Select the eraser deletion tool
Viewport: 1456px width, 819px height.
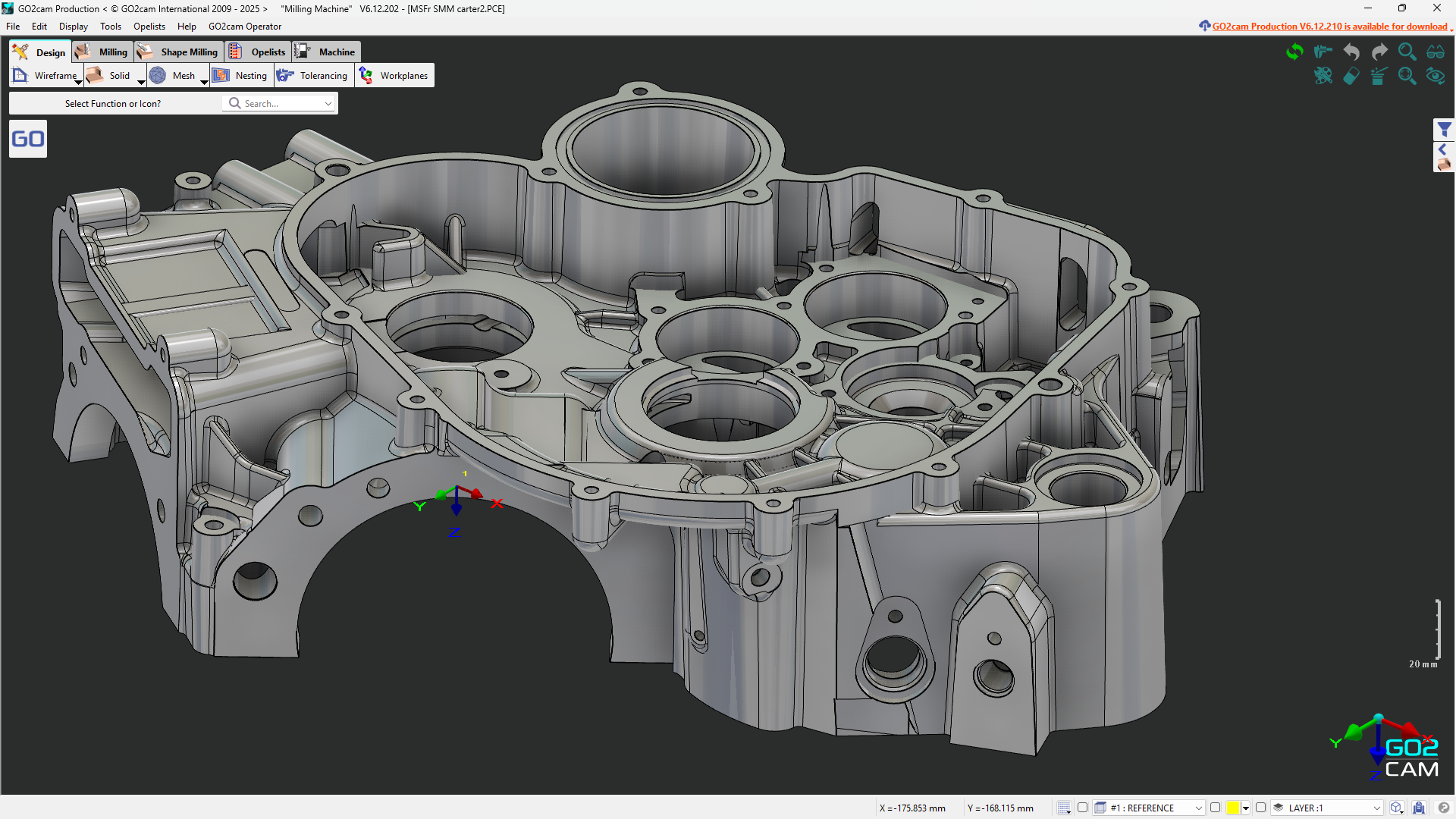tap(1351, 76)
